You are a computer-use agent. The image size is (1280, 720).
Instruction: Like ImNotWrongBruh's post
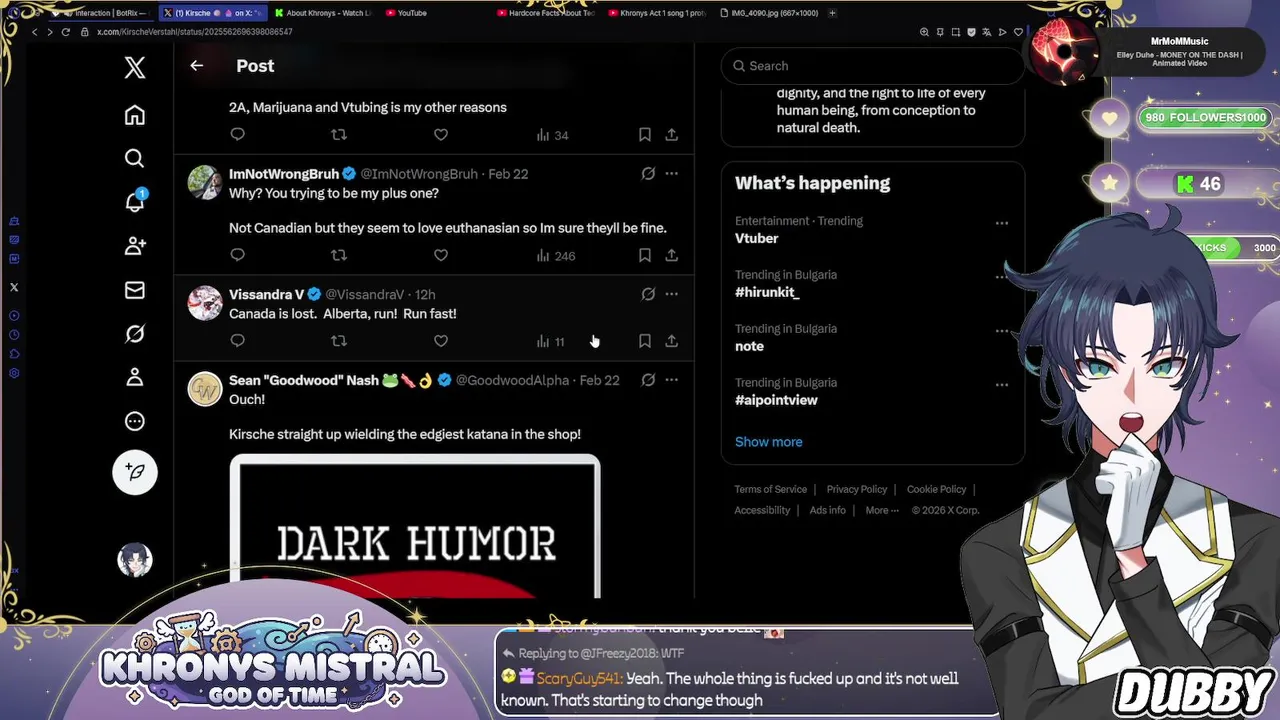tap(441, 255)
